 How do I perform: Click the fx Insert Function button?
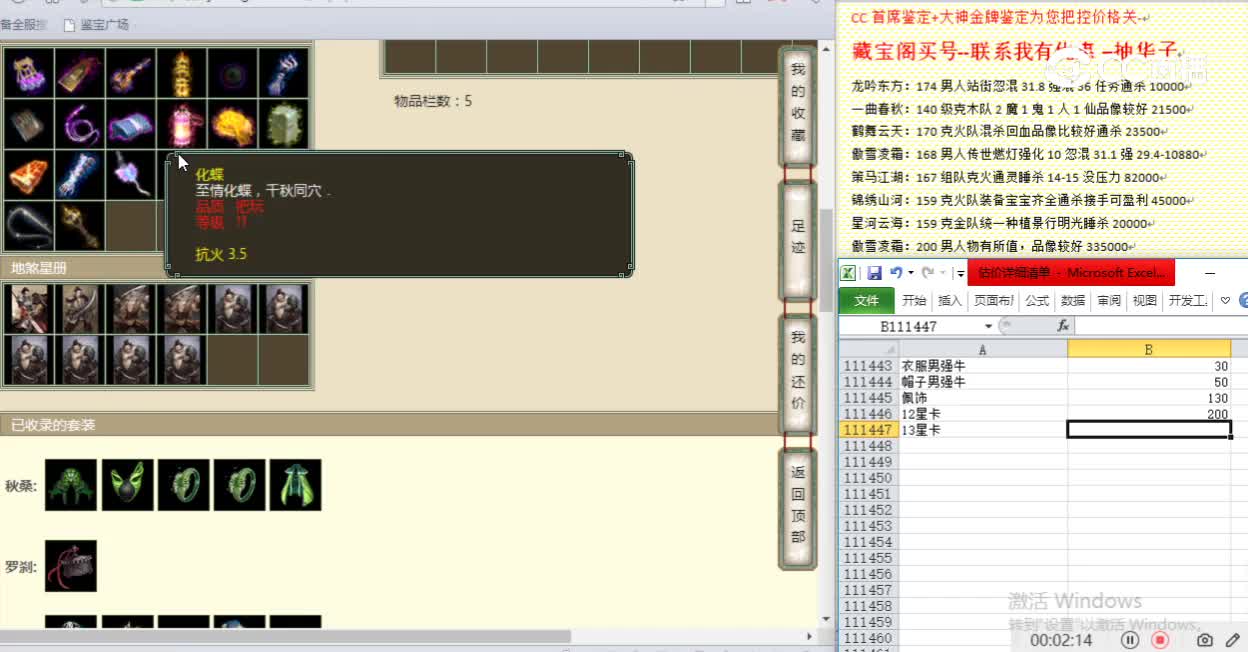(x=1063, y=326)
